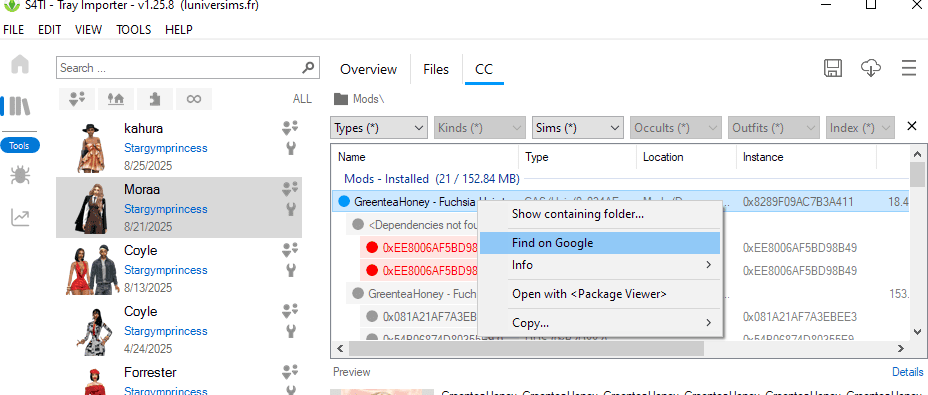The height and width of the screenshot is (395, 928).
Task: Switch to the Files tab
Action: pos(436,69)
